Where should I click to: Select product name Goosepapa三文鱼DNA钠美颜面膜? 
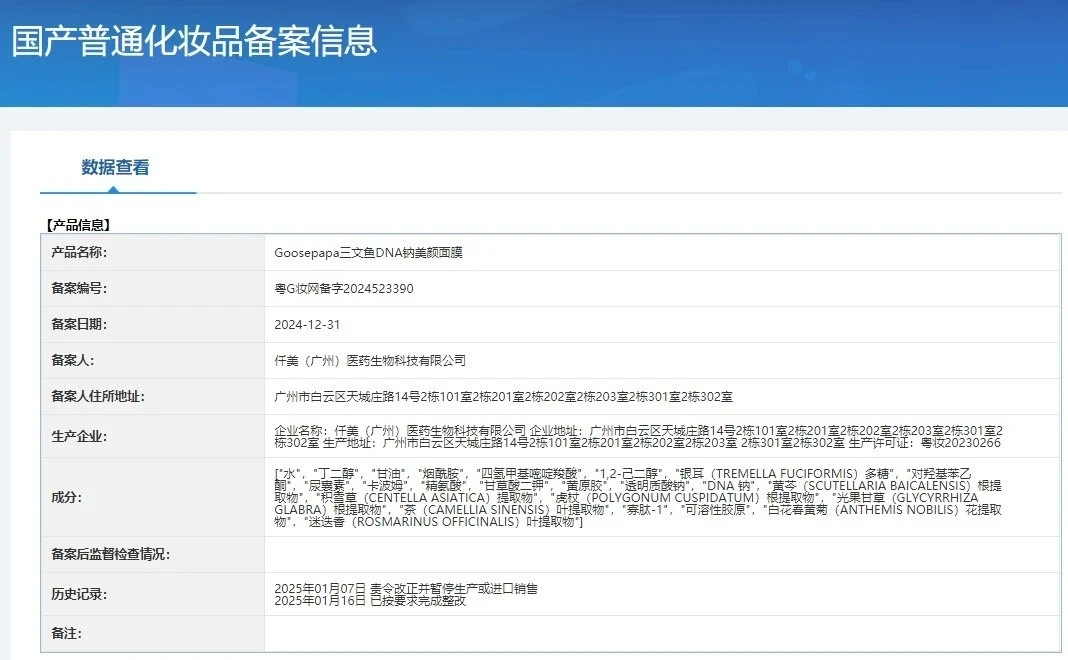(368, 253)
